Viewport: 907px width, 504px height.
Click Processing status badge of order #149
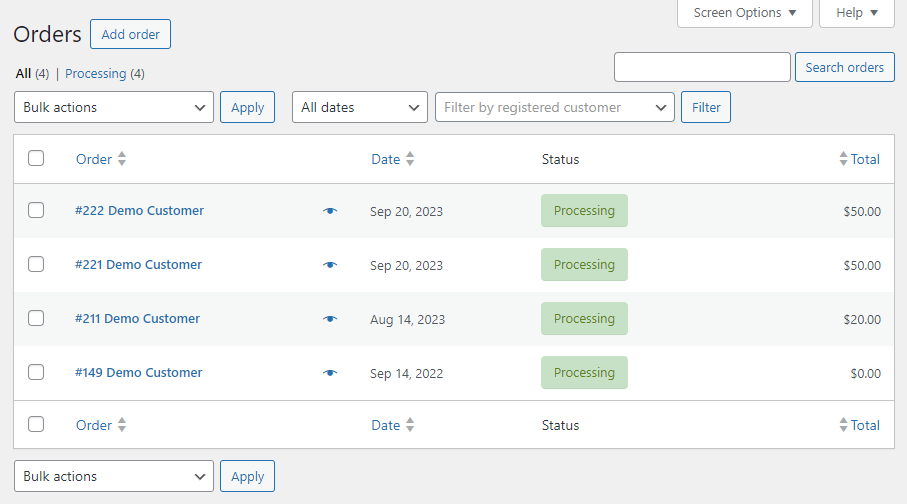coord(584,372)
